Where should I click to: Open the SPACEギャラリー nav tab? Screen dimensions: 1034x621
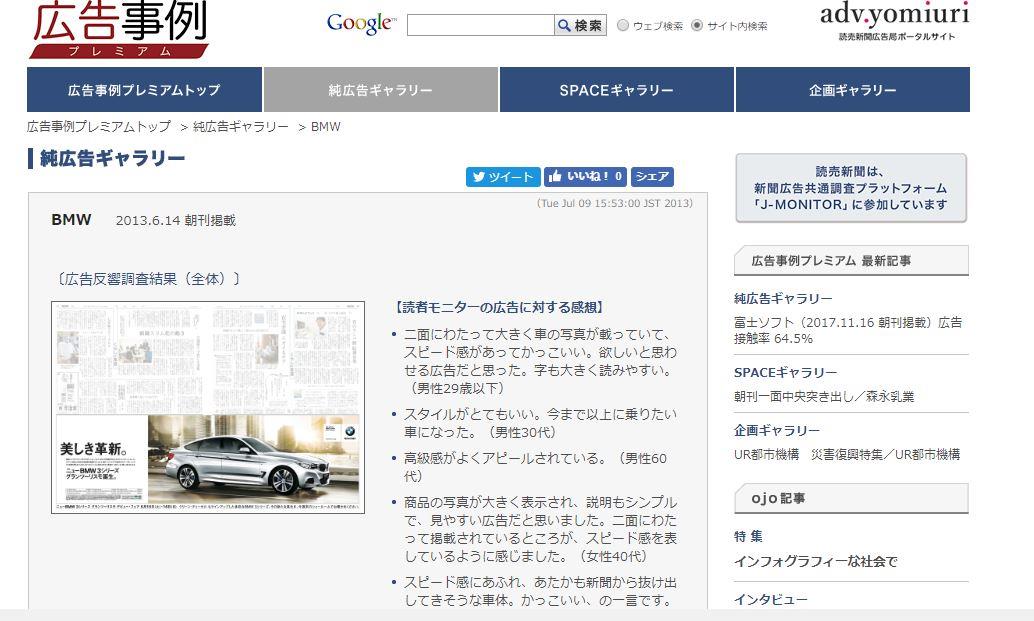(617, 90)
